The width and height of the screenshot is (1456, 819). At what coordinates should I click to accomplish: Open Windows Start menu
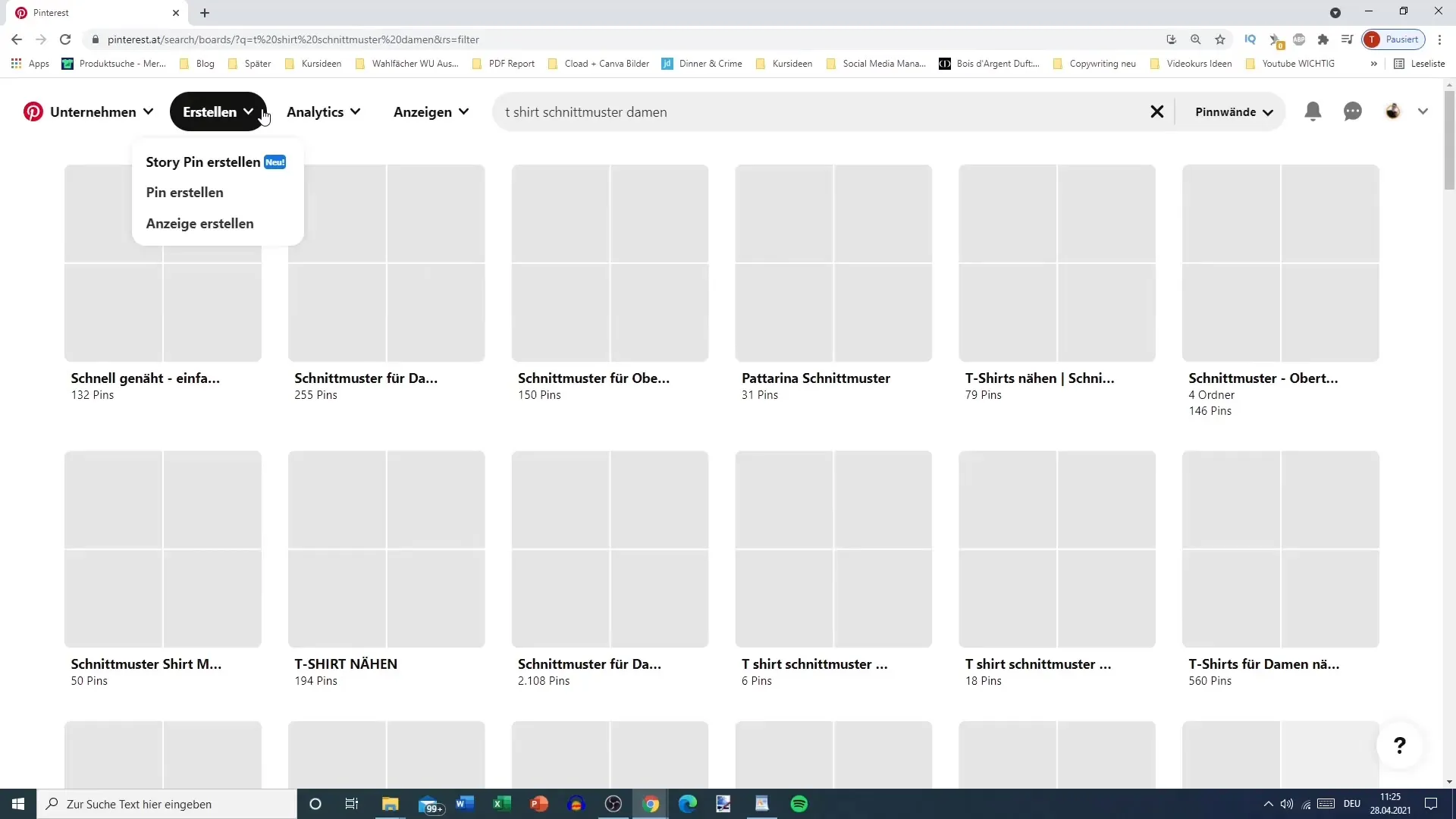point(18,804)
